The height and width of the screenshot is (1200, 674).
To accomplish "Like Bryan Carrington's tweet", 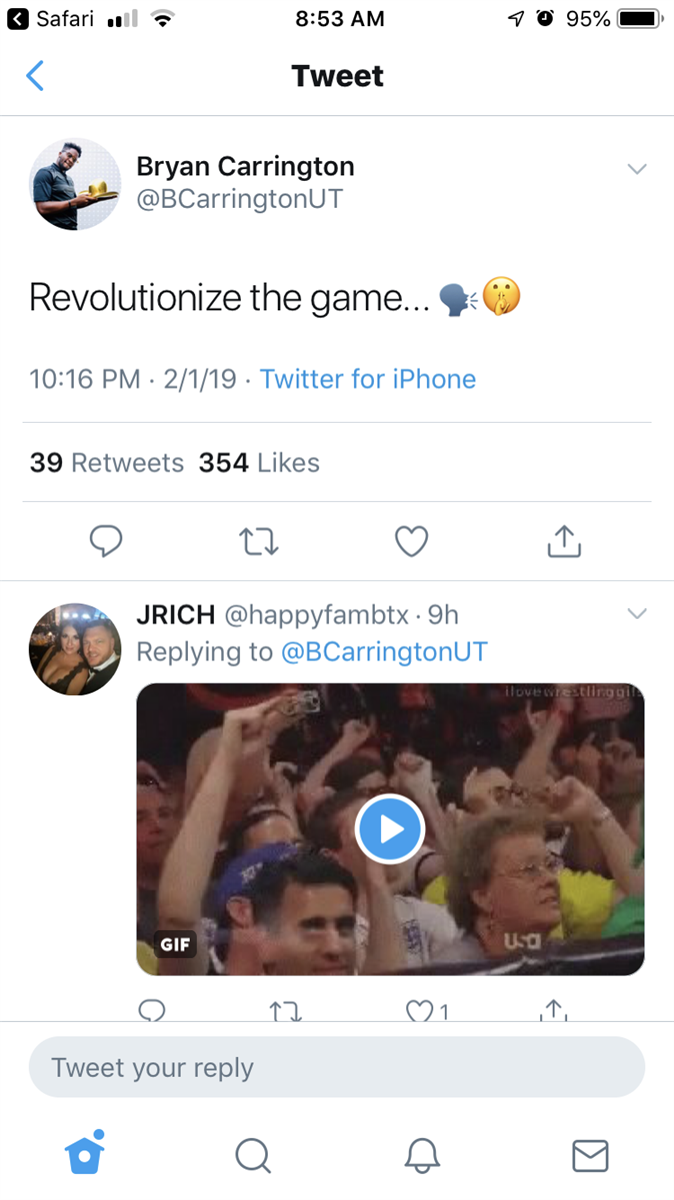I will pyautogui.click(x=411, y=541).
